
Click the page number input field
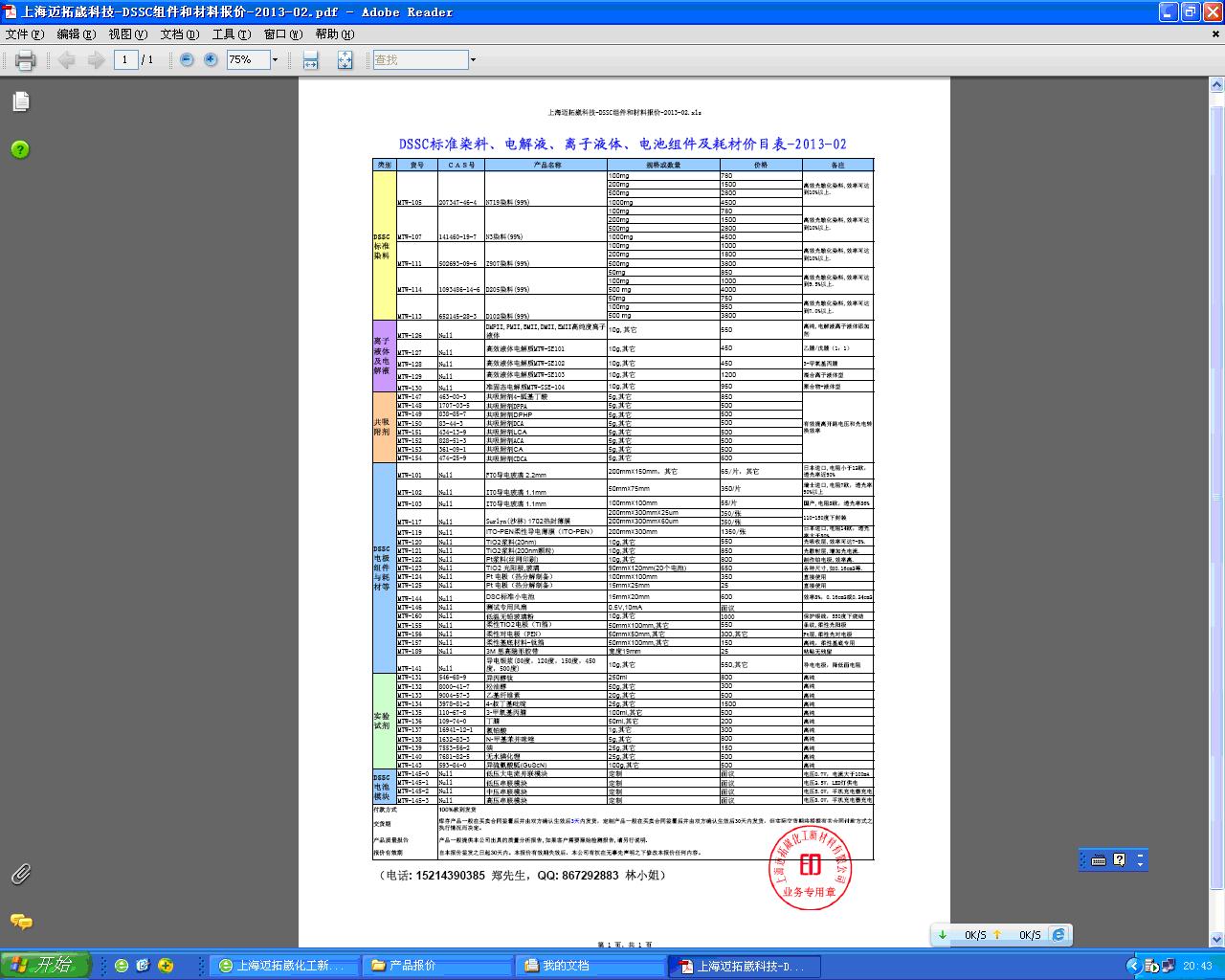125,59
